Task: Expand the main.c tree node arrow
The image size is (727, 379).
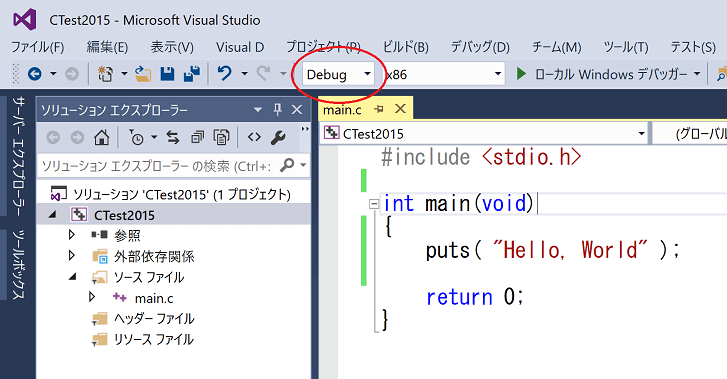Action: point(92,297)
